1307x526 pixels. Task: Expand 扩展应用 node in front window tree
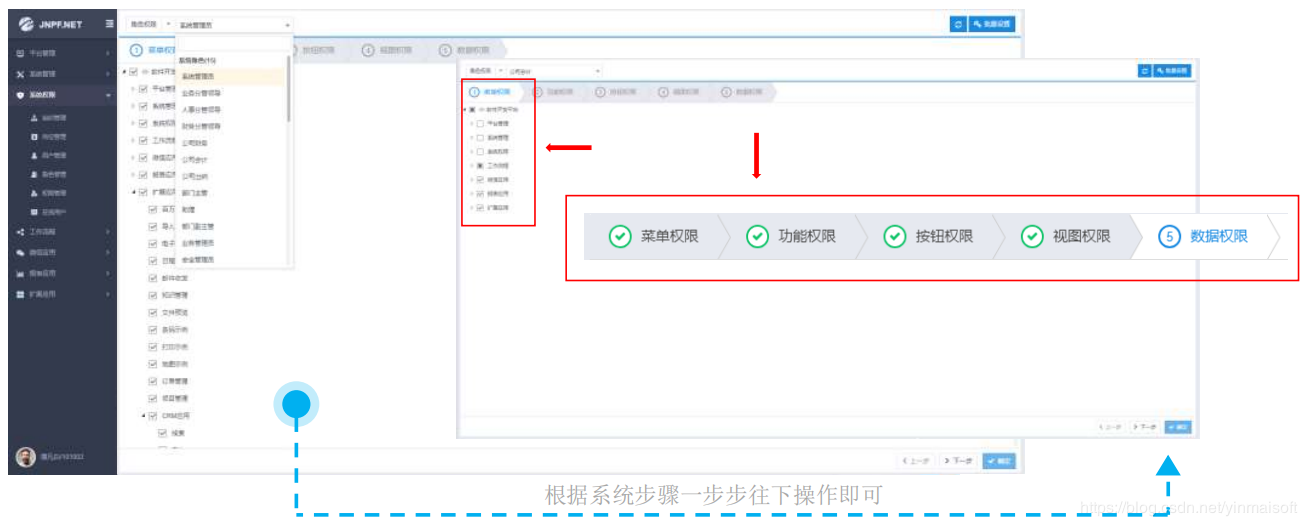click(x=471, y=207)
